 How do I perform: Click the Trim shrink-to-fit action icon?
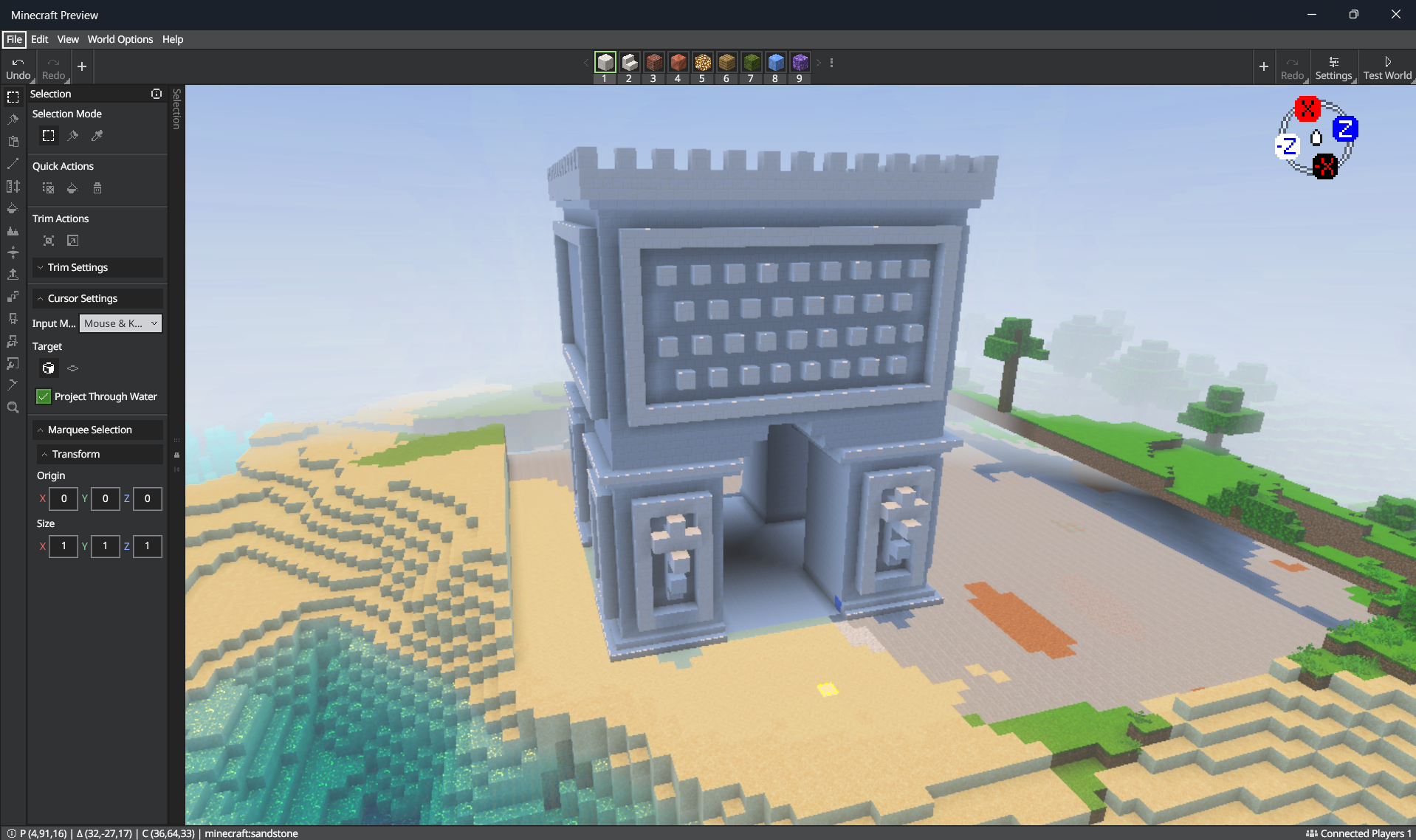point(48,241)
